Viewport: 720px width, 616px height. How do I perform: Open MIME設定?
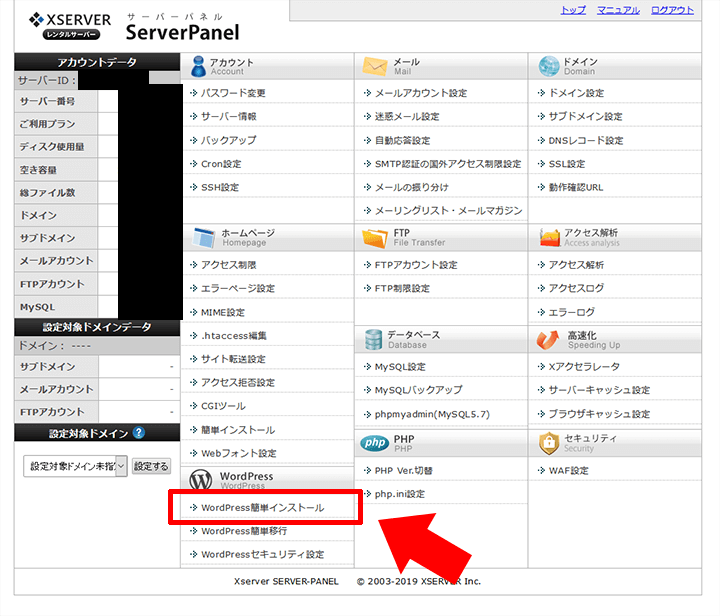tap(223, 312)
